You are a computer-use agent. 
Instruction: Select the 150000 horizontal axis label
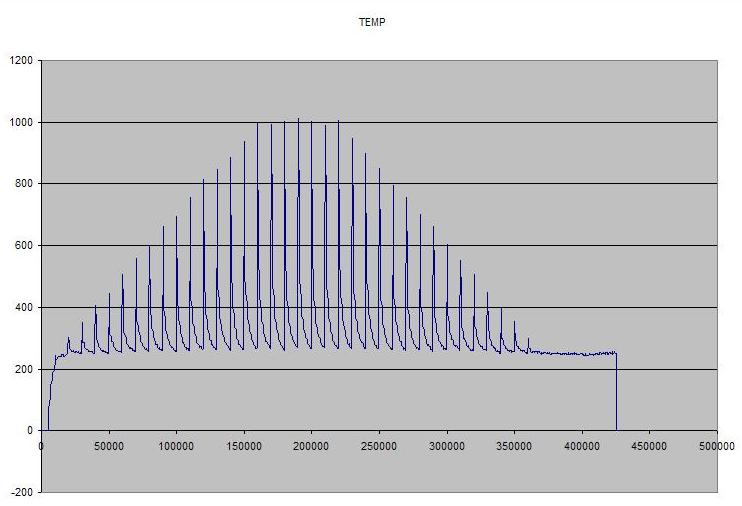click(243, 443)
